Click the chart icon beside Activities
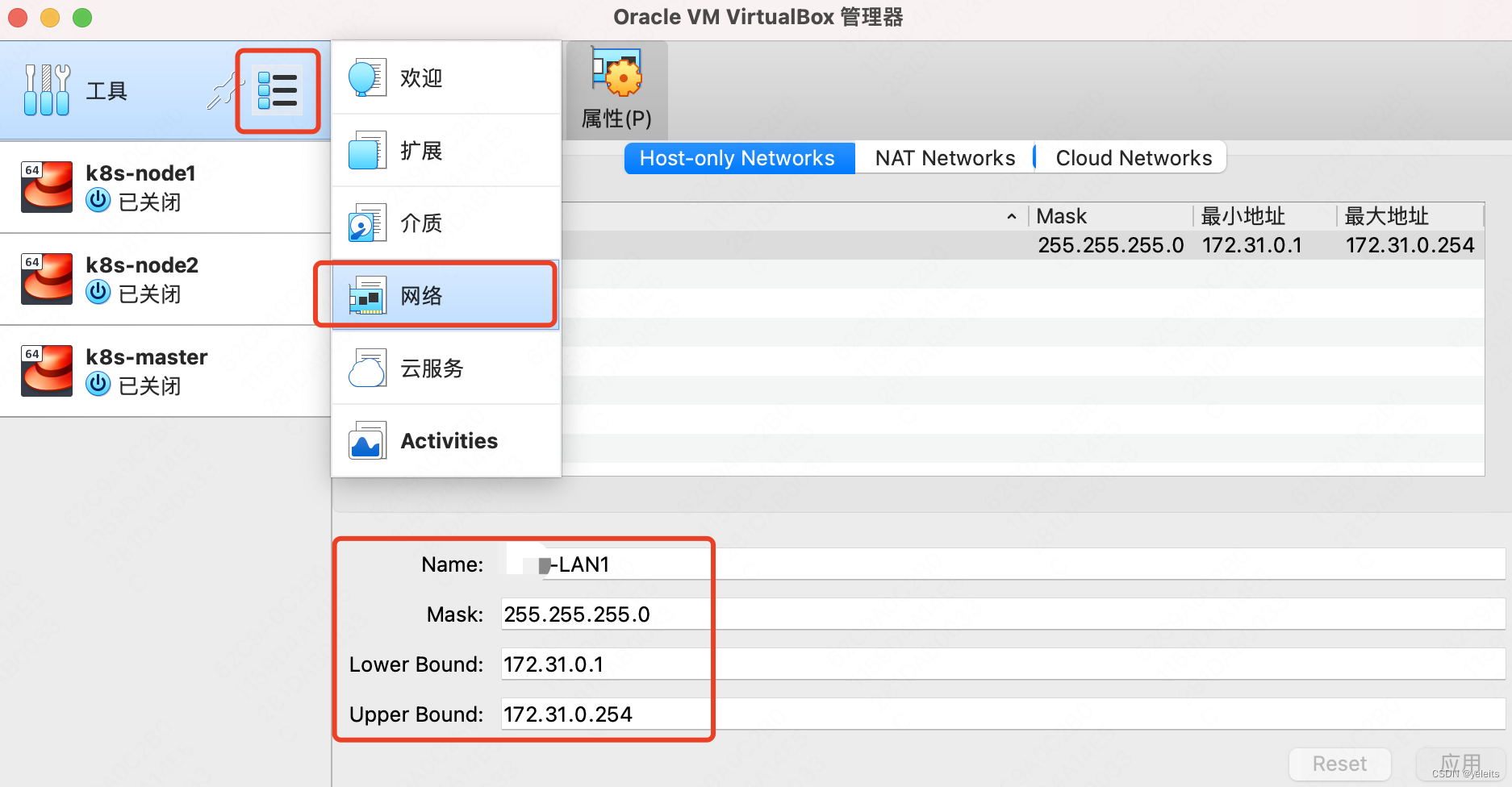Image resolution: width=1512 pixels, height=787 pixels. point(367,441)
